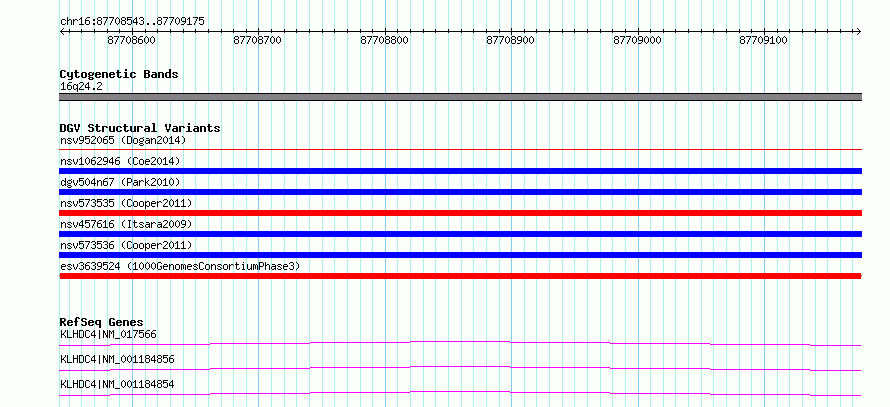
Task: Click magenta intron line of NM_001184856
Action: point(460,368)
